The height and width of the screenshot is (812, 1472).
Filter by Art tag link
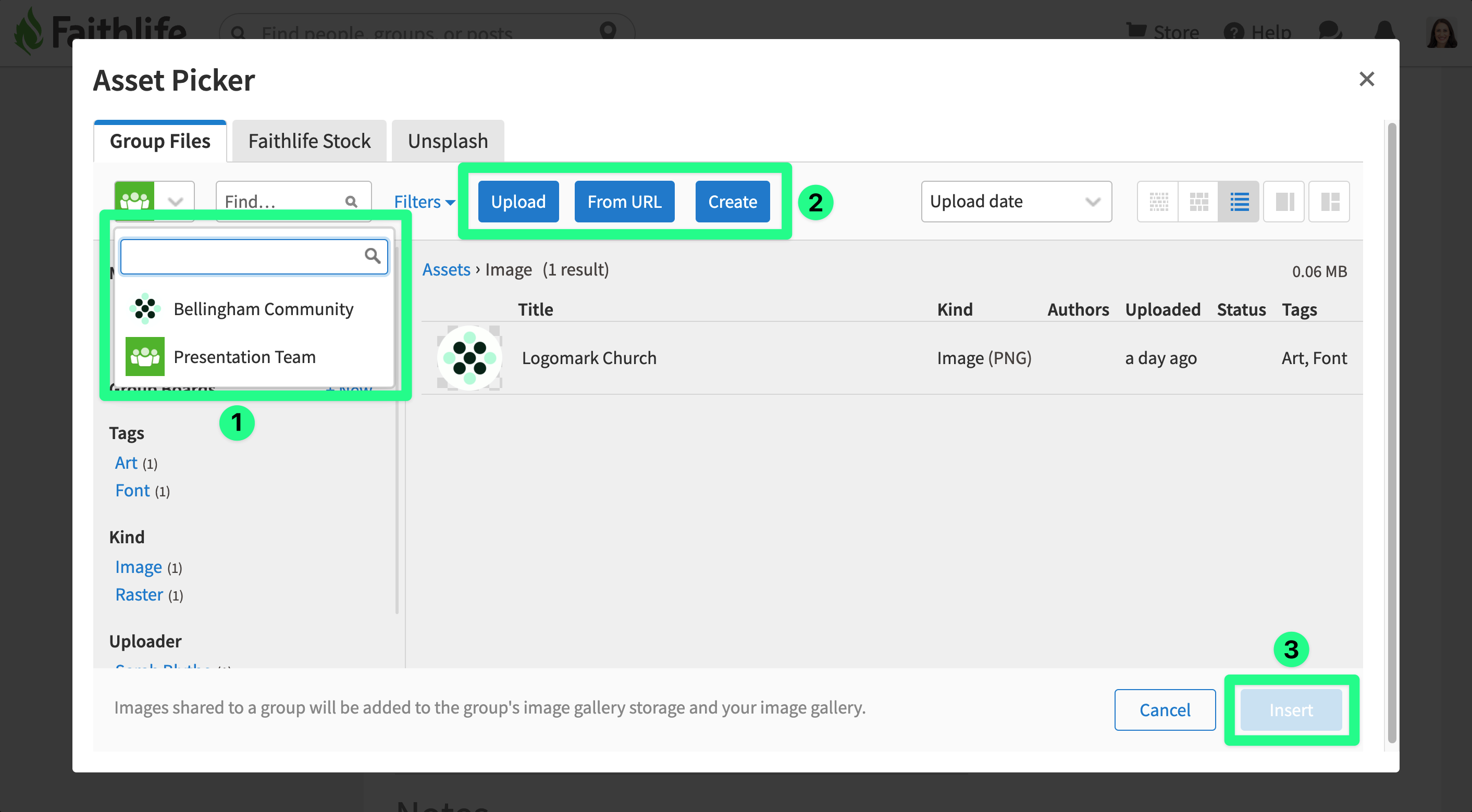tap(126, 463)
